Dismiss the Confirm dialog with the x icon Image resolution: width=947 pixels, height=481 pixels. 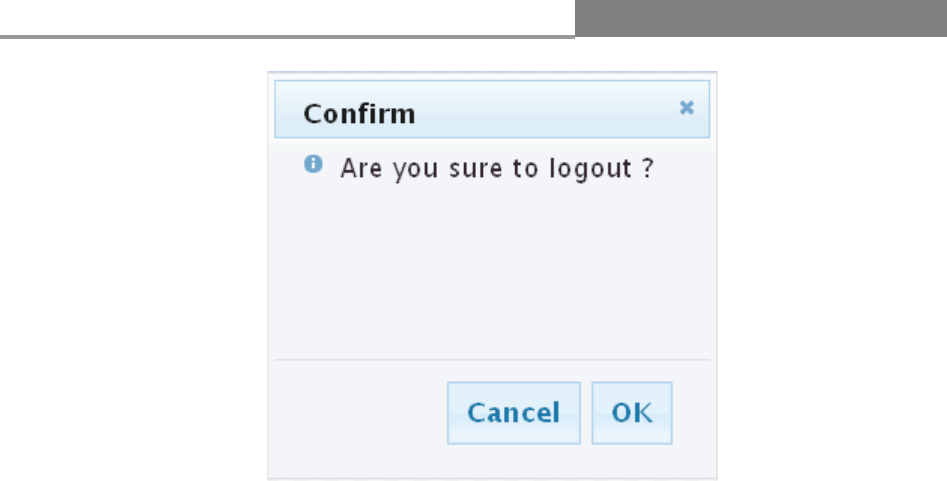686,108
